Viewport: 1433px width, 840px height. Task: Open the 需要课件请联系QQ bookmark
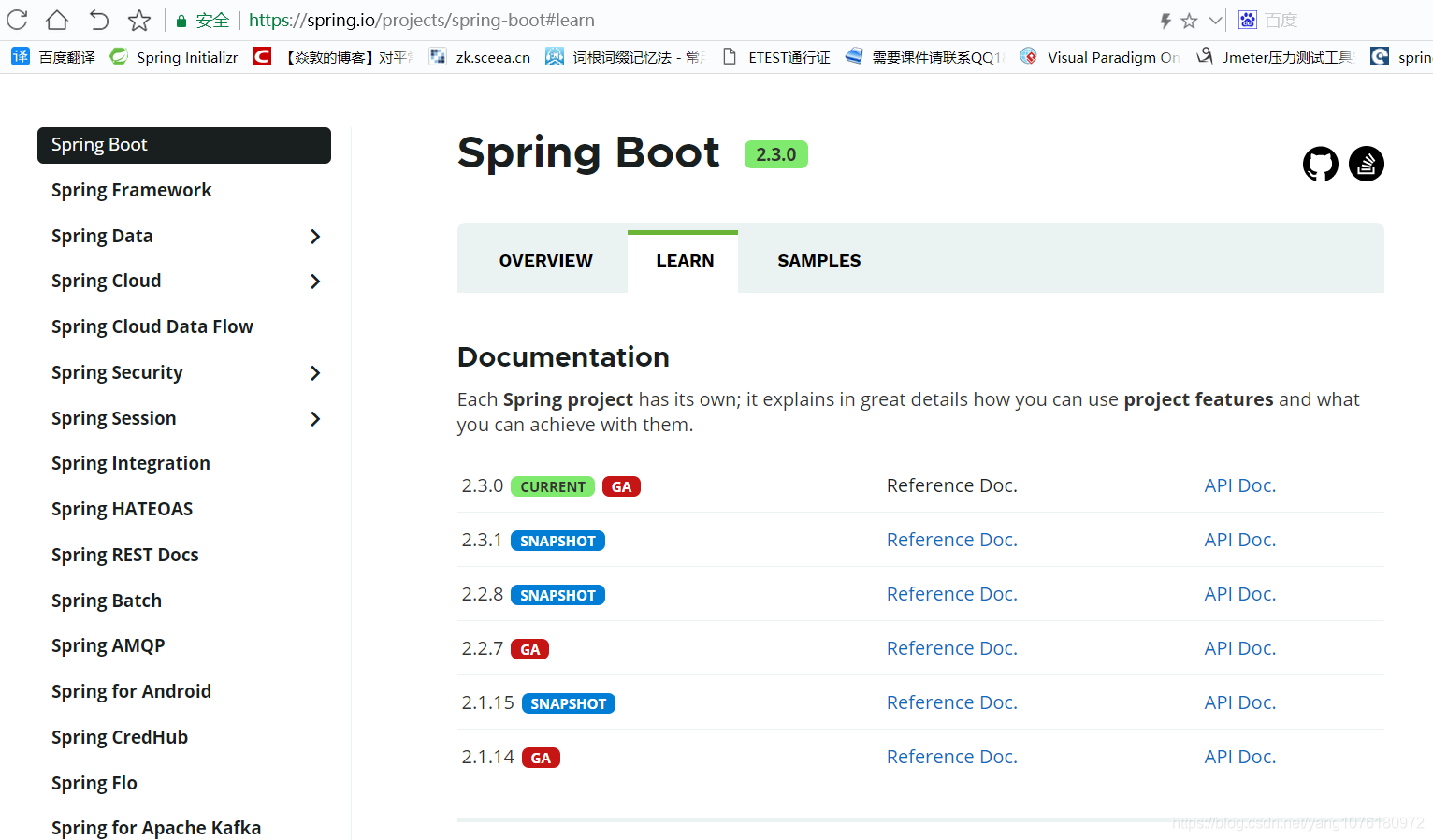[924, 57]
